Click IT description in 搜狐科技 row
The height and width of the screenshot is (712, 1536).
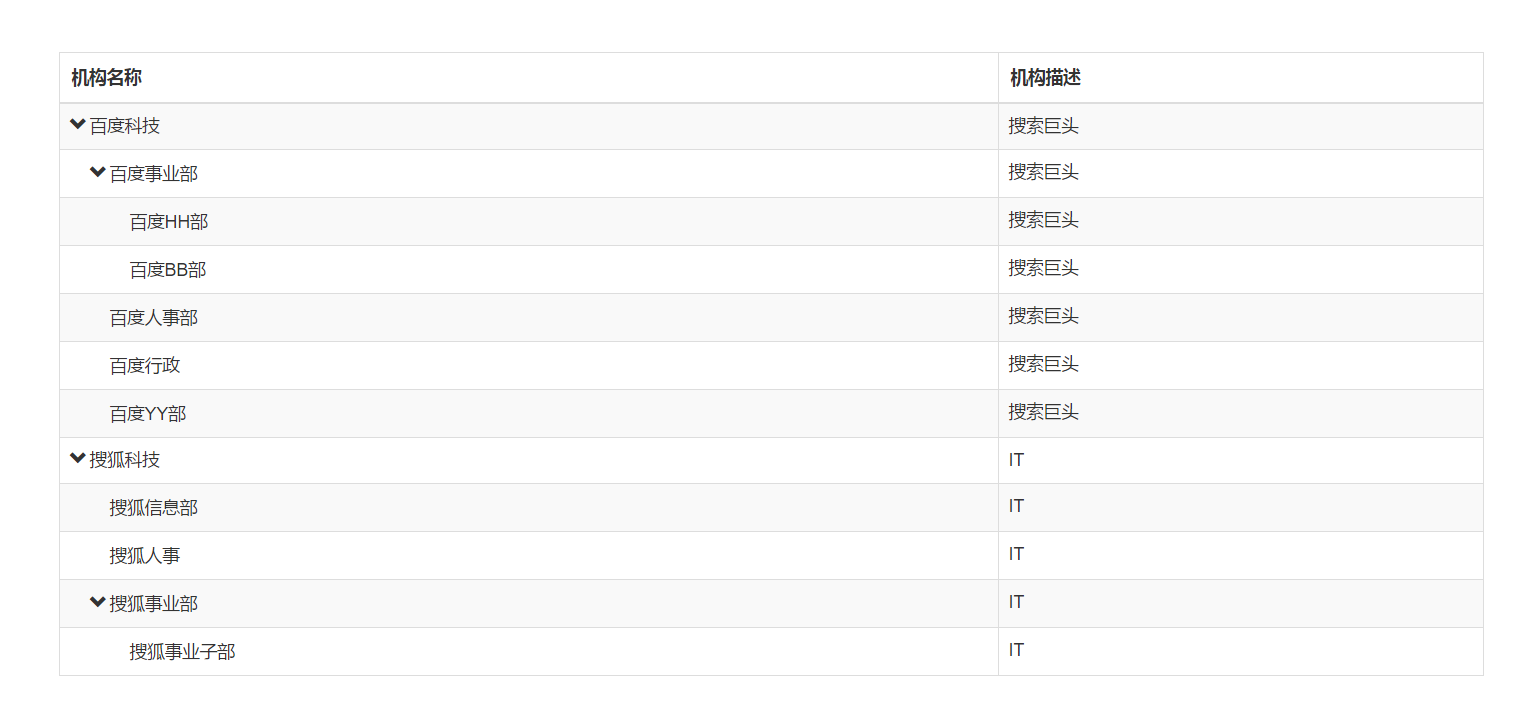(1016, 460)
